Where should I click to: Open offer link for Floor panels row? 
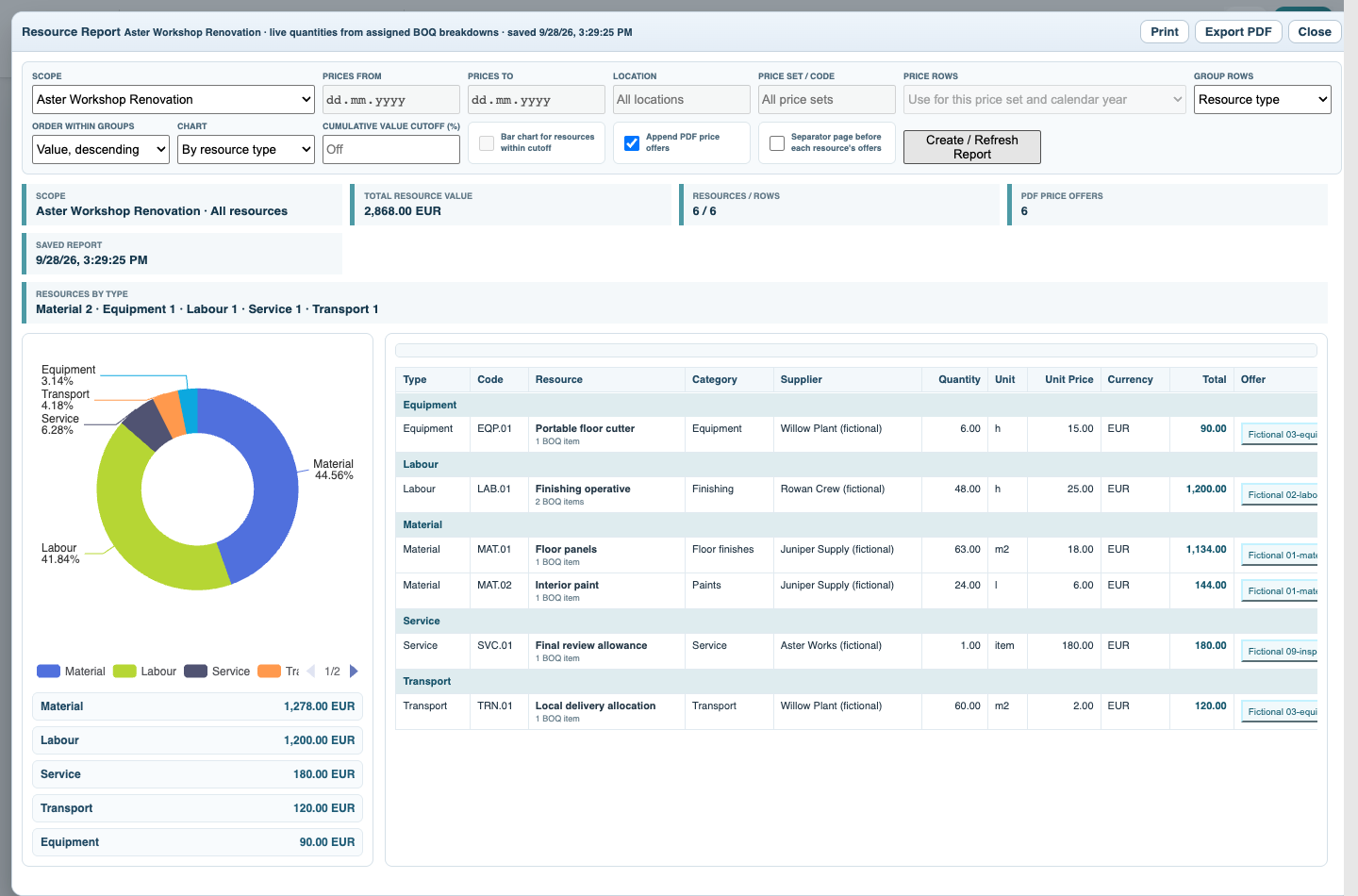(x=1280, y=556)
